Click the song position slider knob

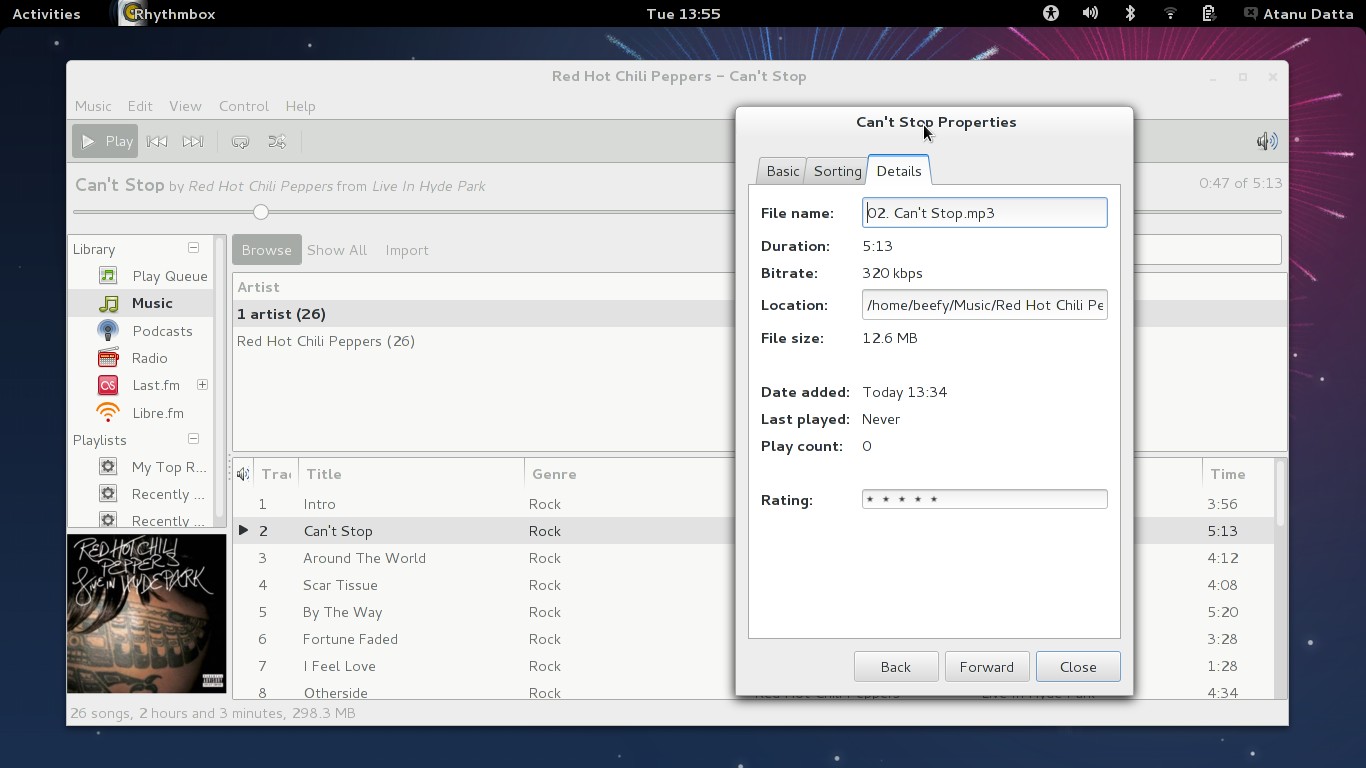point(261,212)
